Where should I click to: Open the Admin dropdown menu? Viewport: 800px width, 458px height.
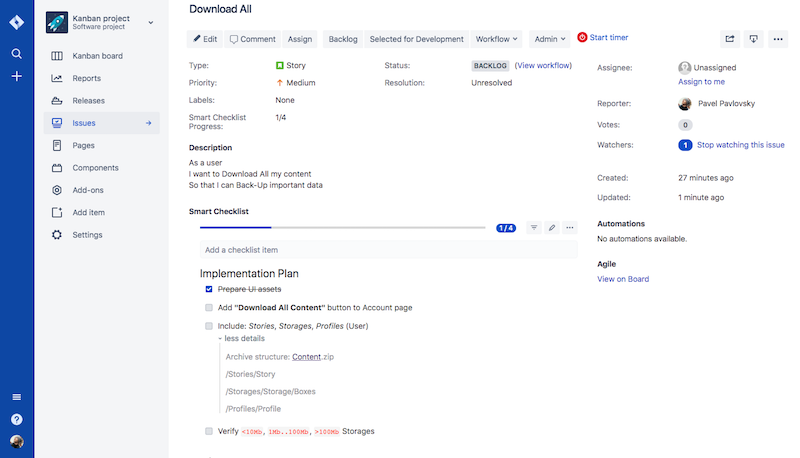click(x=550, y=39)
